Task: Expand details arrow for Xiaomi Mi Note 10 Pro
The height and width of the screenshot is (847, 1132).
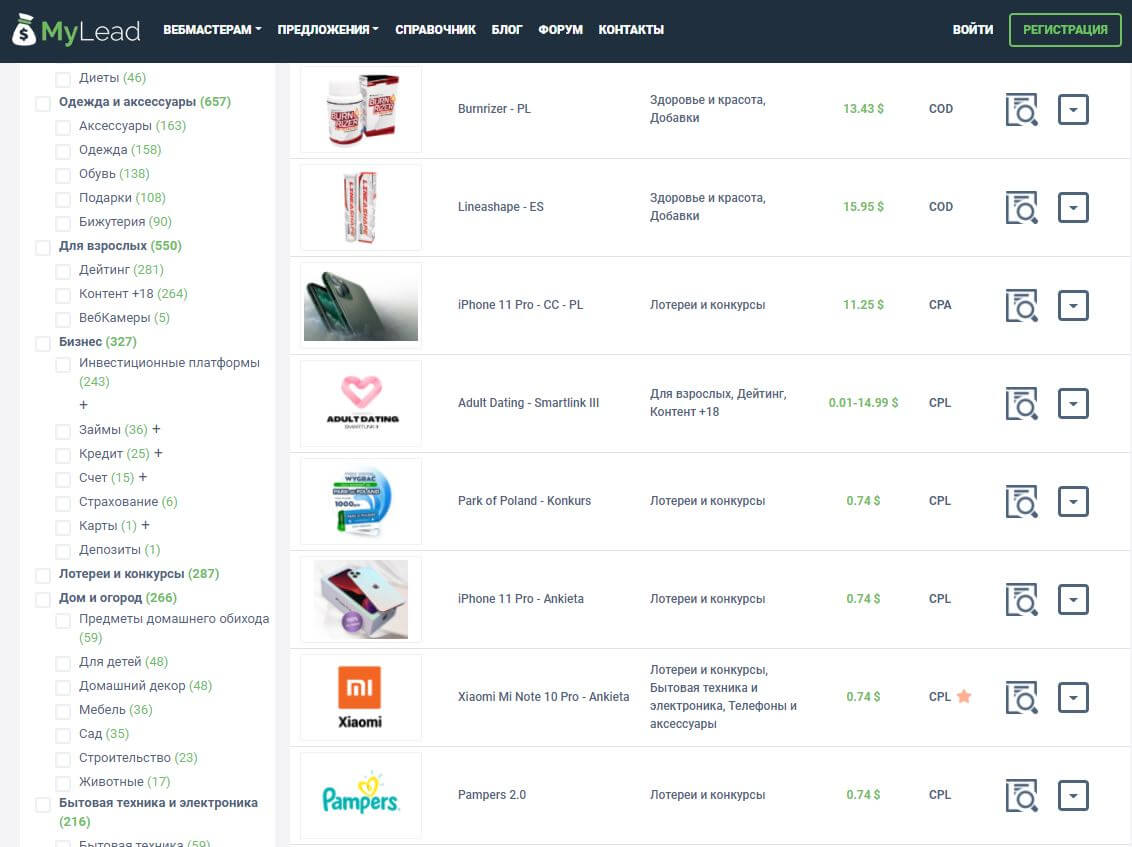Action: (1073, 698)
